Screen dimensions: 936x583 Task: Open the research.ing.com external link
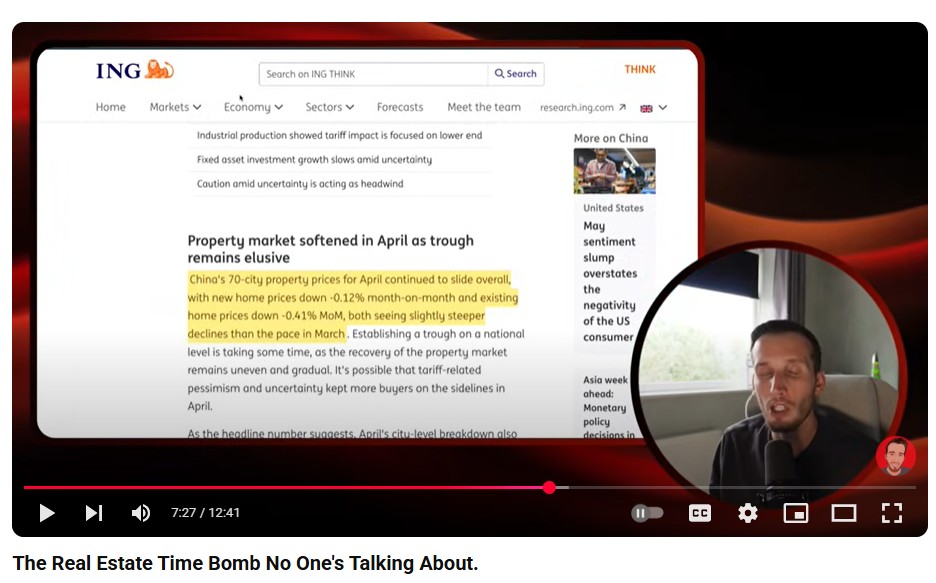tap(583, 108)
